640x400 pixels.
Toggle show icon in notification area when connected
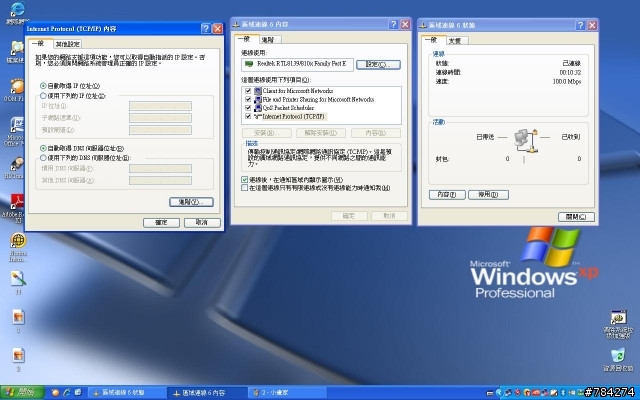(244, 180)
